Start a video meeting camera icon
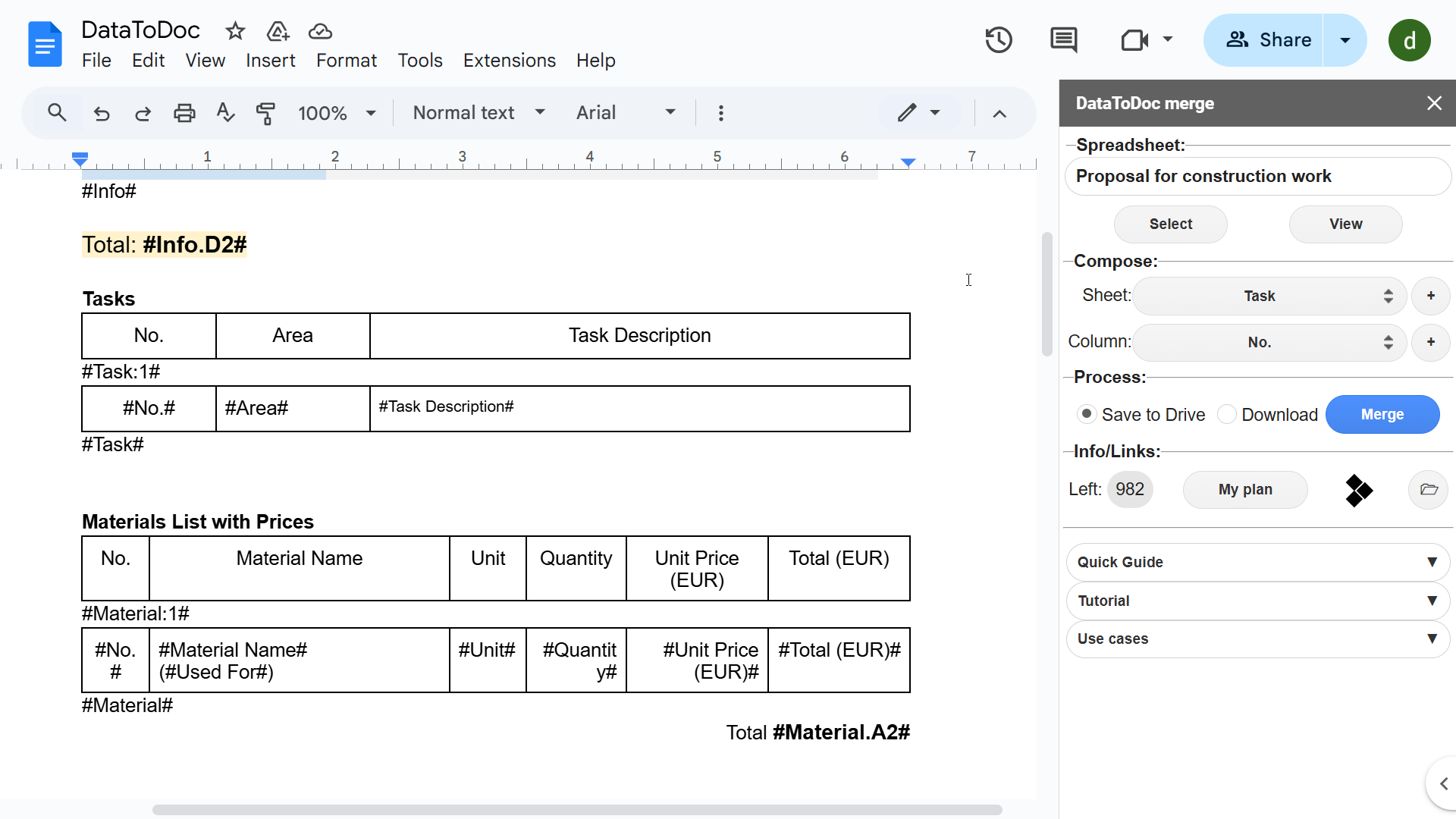This screenshot has width=1456, height=819. tap(1134, 39)
